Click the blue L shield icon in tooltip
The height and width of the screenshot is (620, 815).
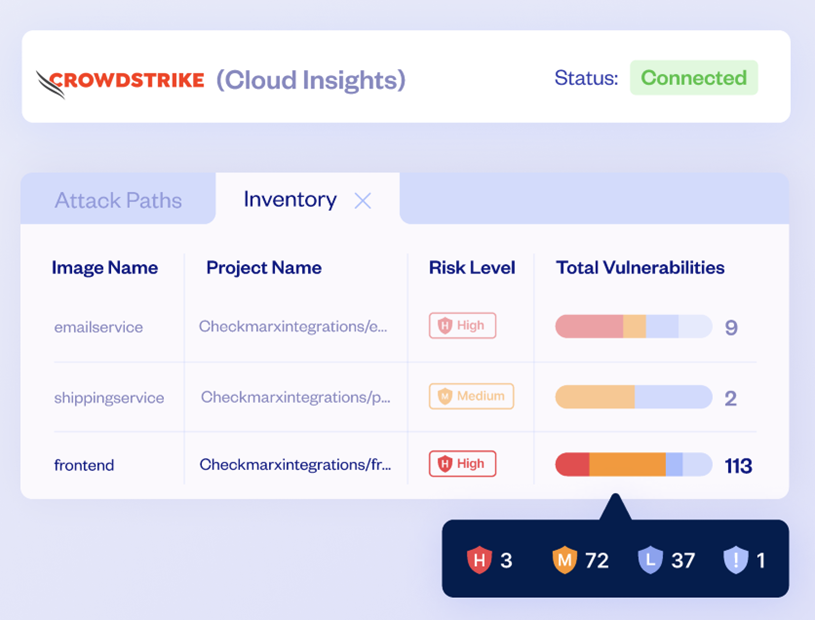click(650, 560)
